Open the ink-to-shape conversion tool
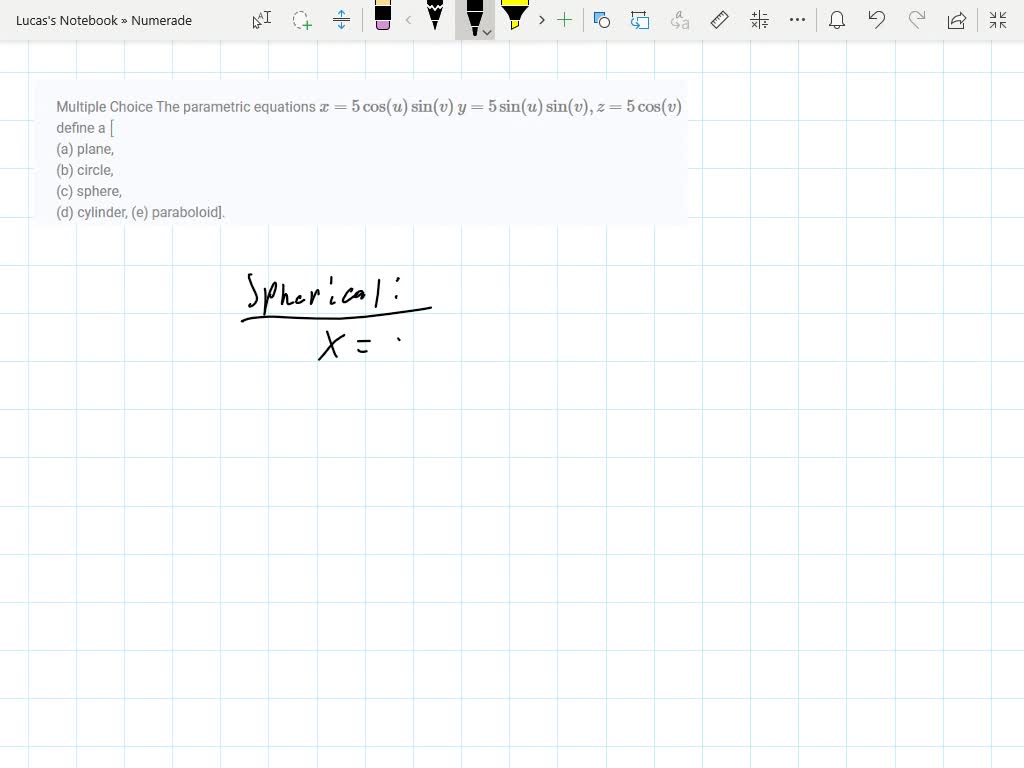 (x=602, y=20)
